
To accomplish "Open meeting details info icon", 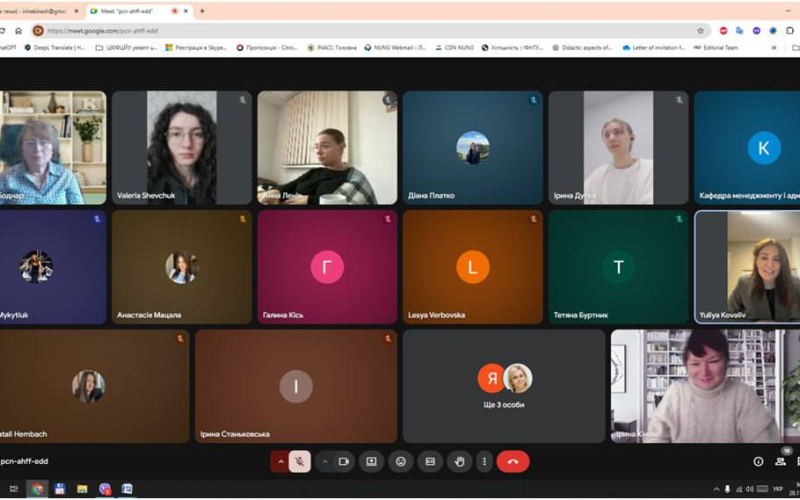I will tap(758, 461).
